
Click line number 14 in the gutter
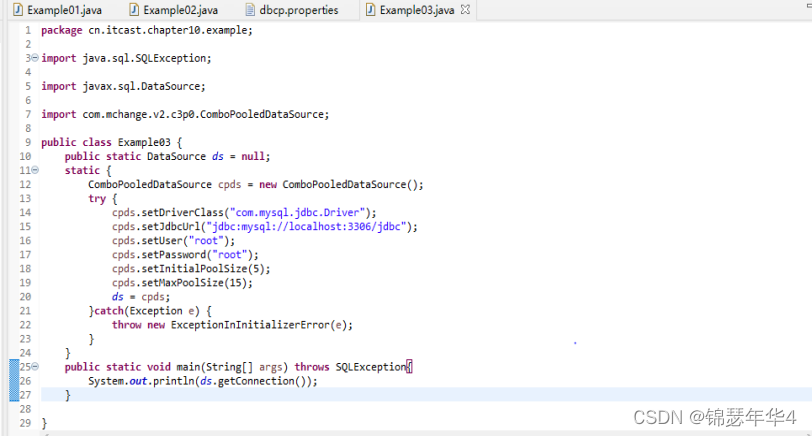pyautogui.click(x=25, y=212)
